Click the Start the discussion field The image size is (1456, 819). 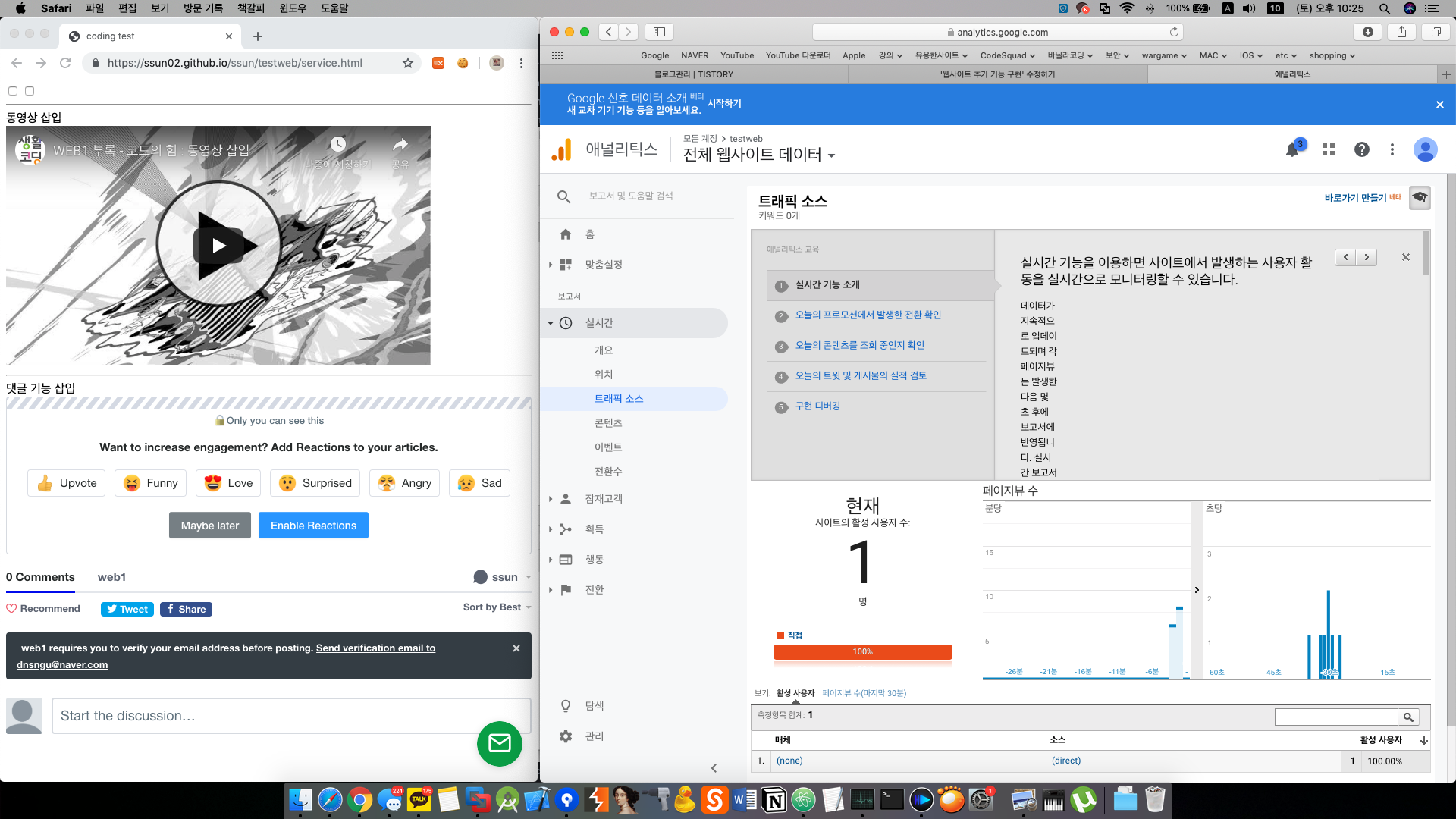(x=291, y=716)
